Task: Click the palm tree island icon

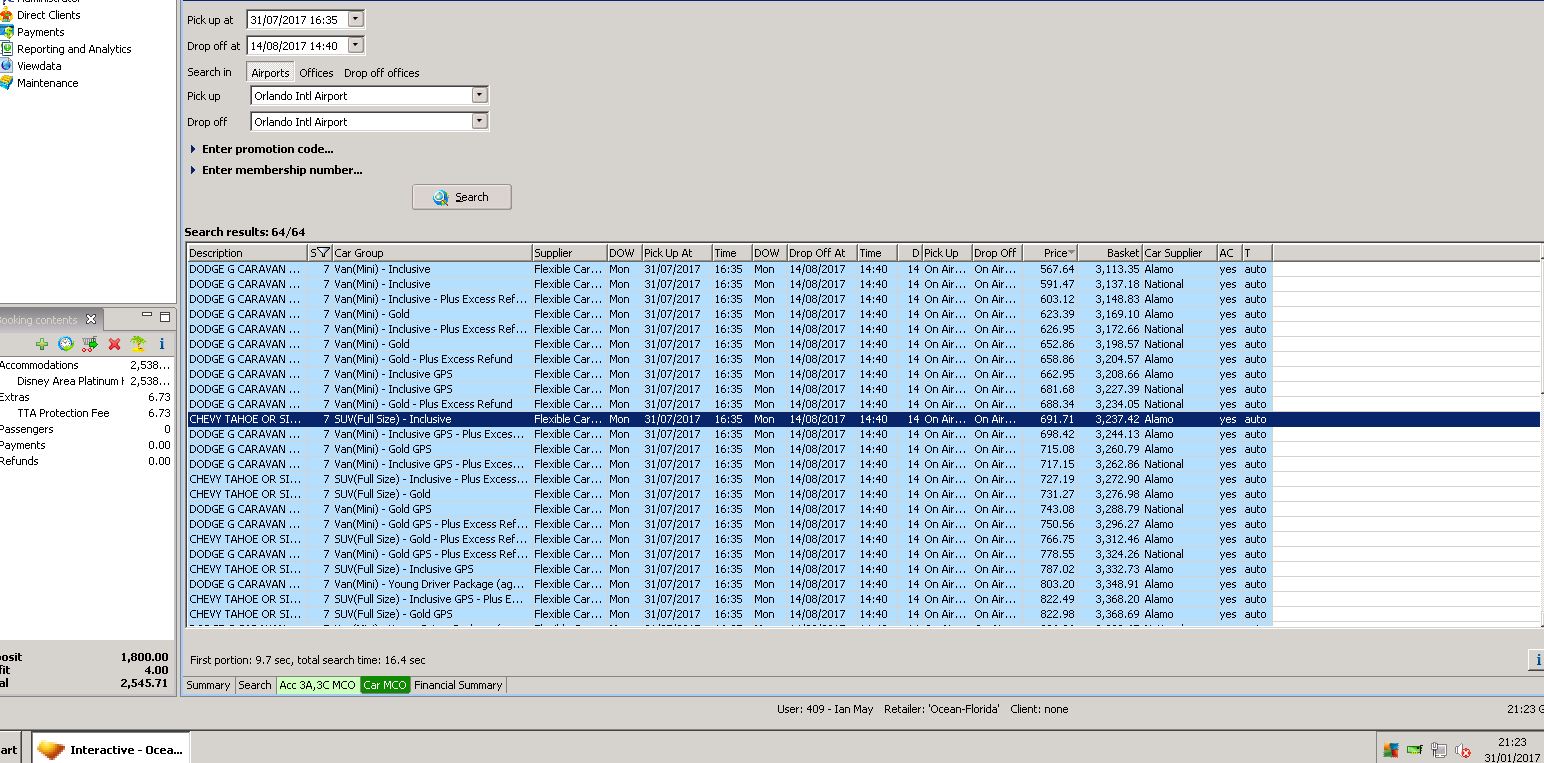Action: [x=138, y=344]
